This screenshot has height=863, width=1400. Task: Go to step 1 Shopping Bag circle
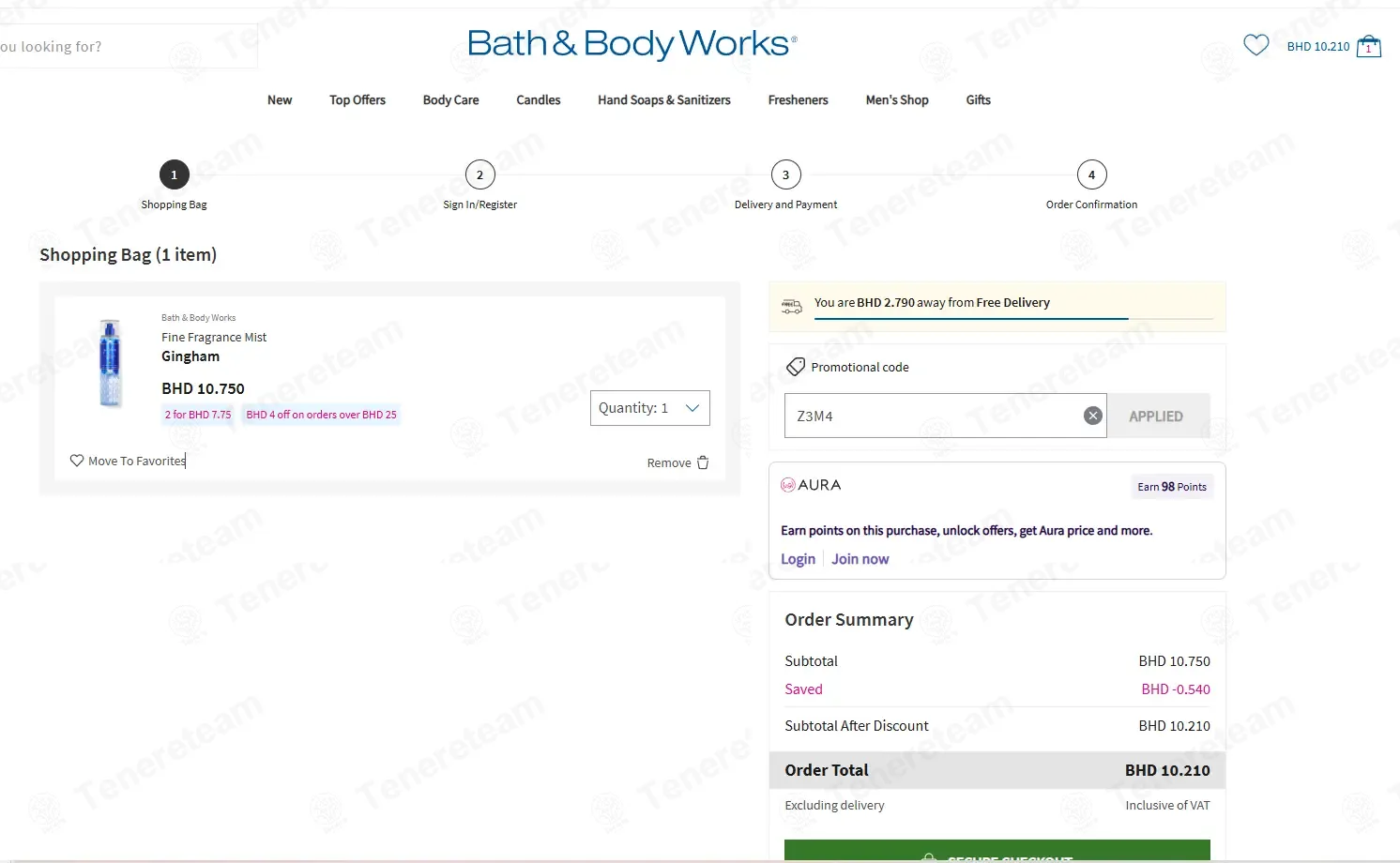click(174, 174)
